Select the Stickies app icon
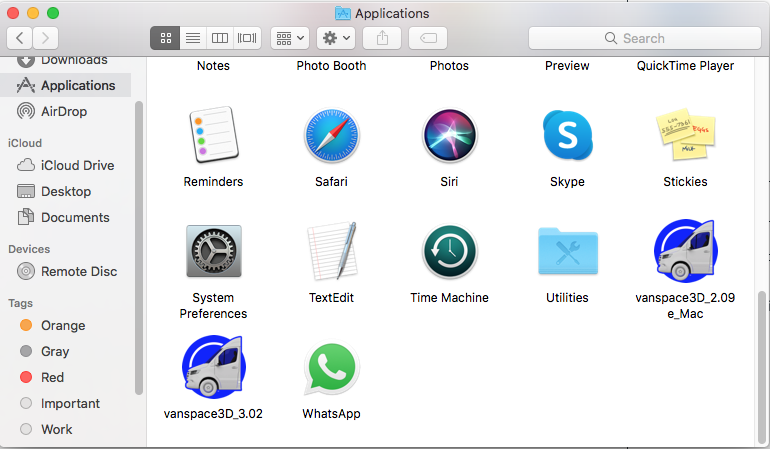The image size is (770, 449). click(686, 135)
